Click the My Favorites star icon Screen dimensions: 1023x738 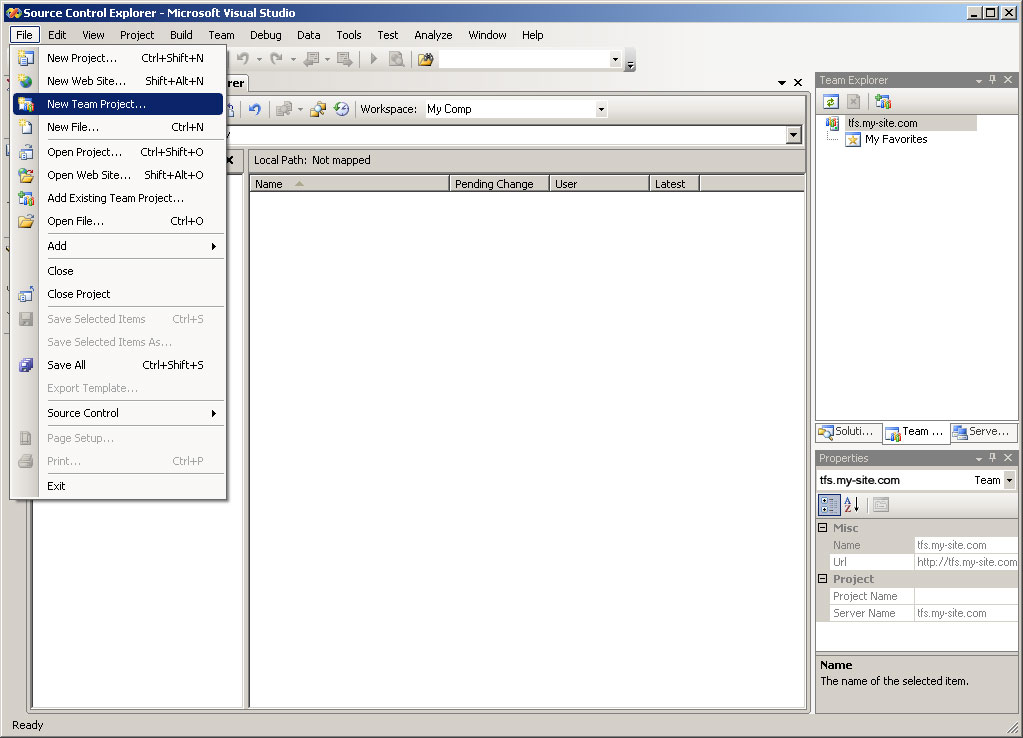click(x=853, y=140)
